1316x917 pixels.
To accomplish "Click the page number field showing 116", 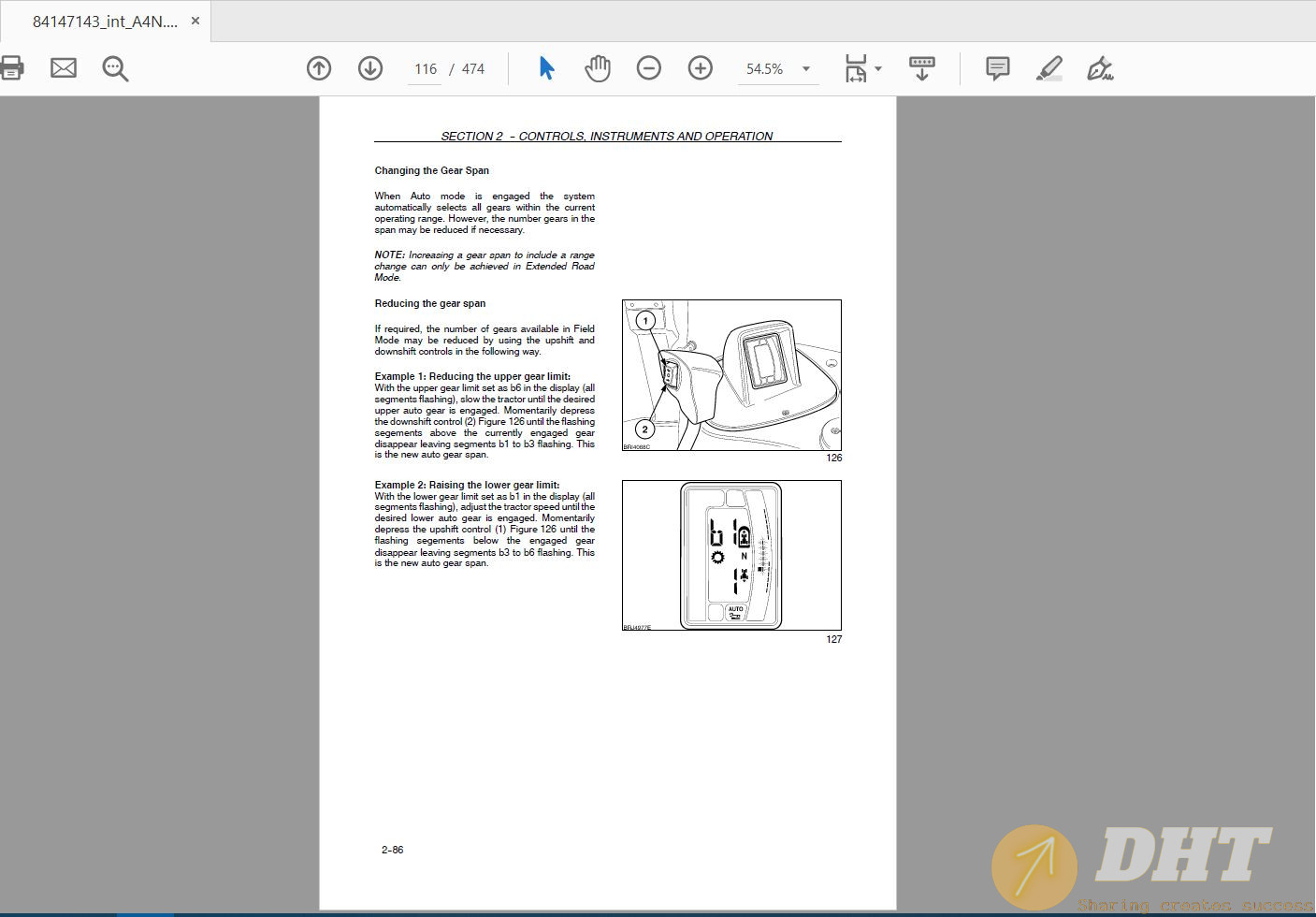I will (425, 69).
